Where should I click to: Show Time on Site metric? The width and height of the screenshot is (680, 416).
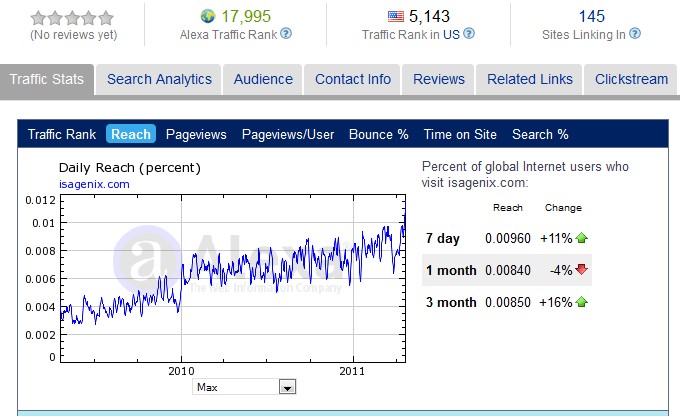tap(460, 134)
